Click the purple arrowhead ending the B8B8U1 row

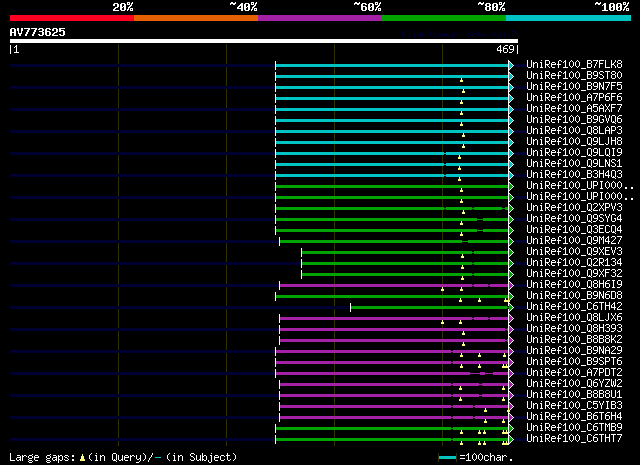tap(511, 396)
